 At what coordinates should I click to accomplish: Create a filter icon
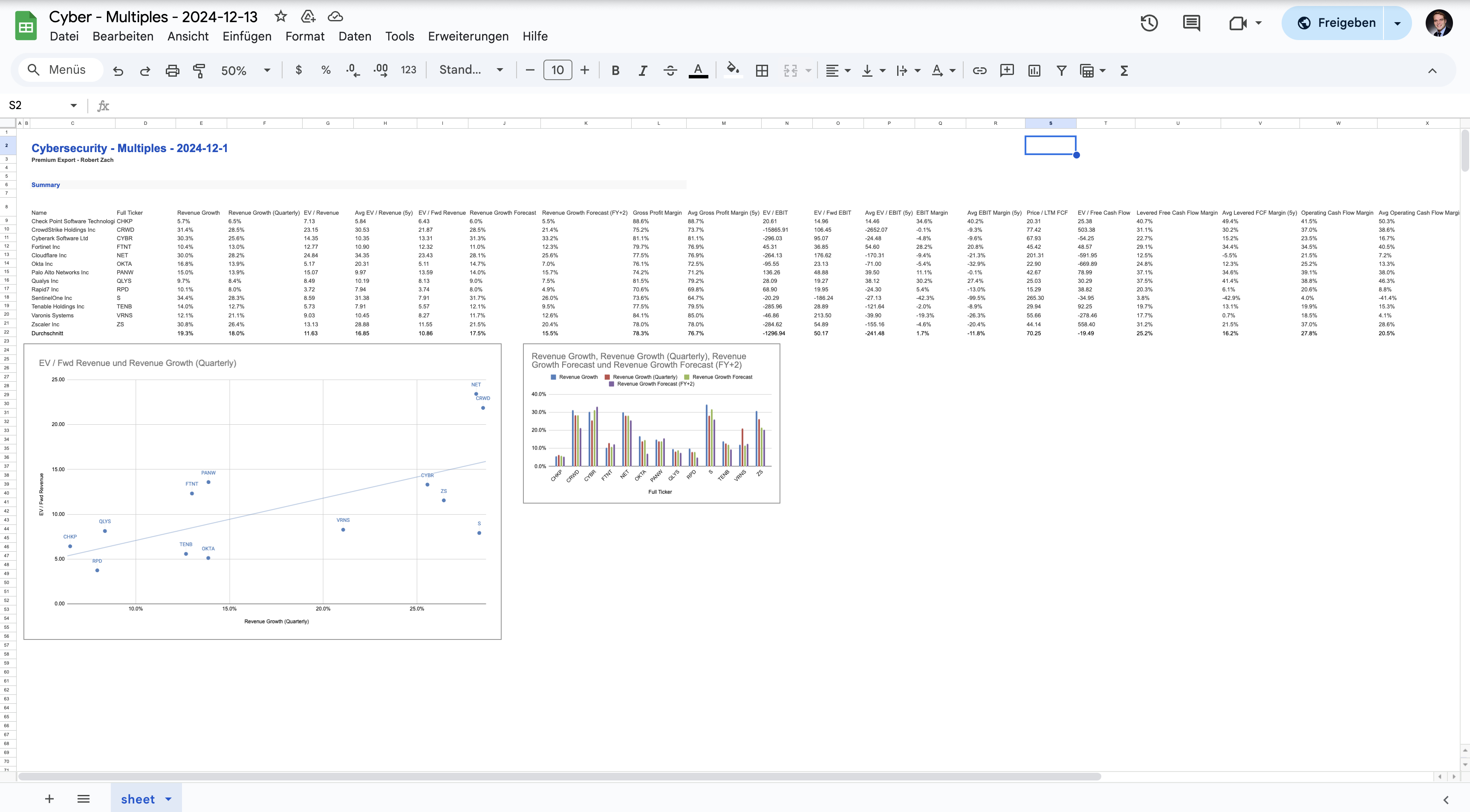pyautogui.click(x=1061, y=71)
